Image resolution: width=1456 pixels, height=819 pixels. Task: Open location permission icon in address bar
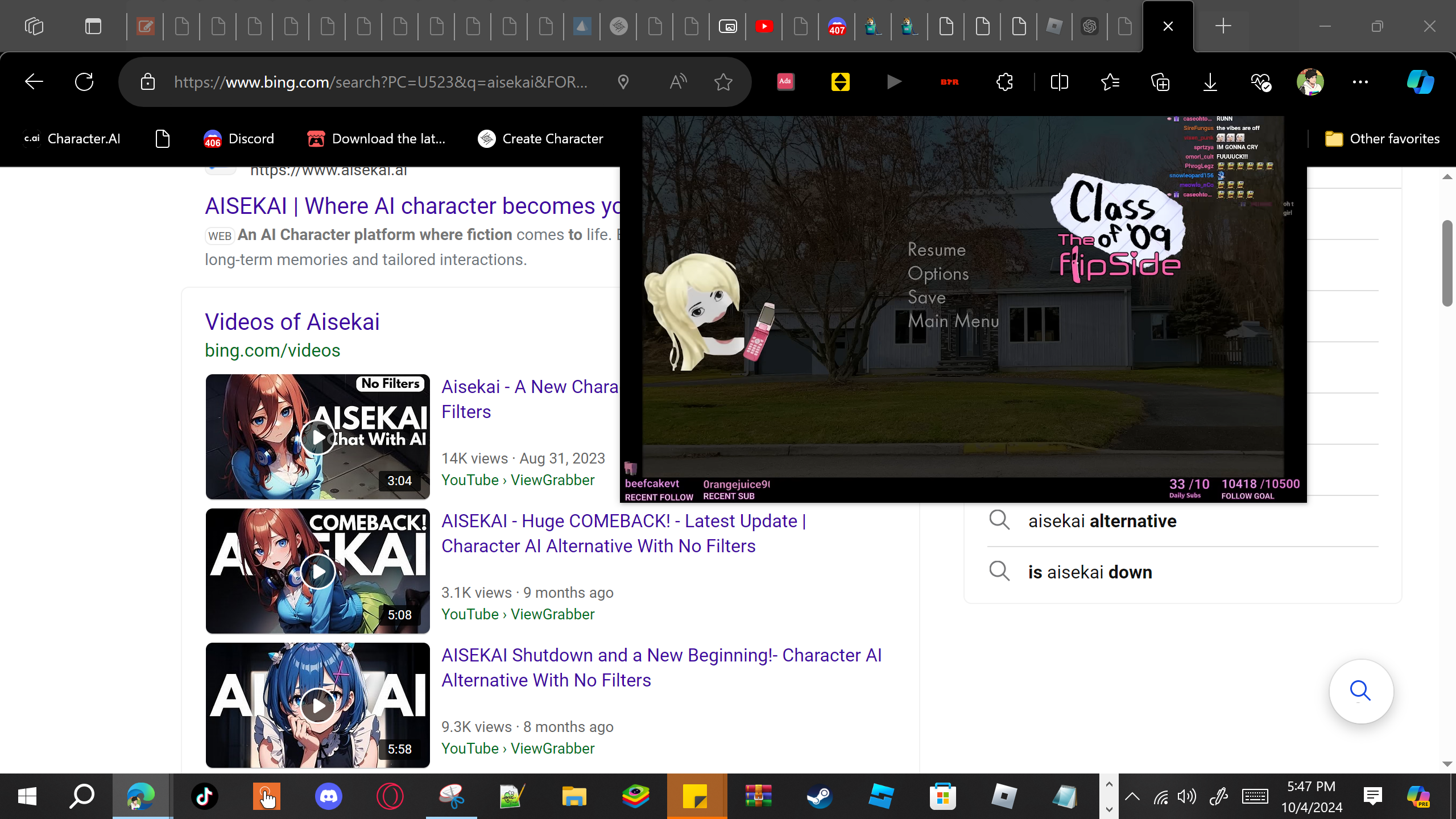tap(623, 82)
